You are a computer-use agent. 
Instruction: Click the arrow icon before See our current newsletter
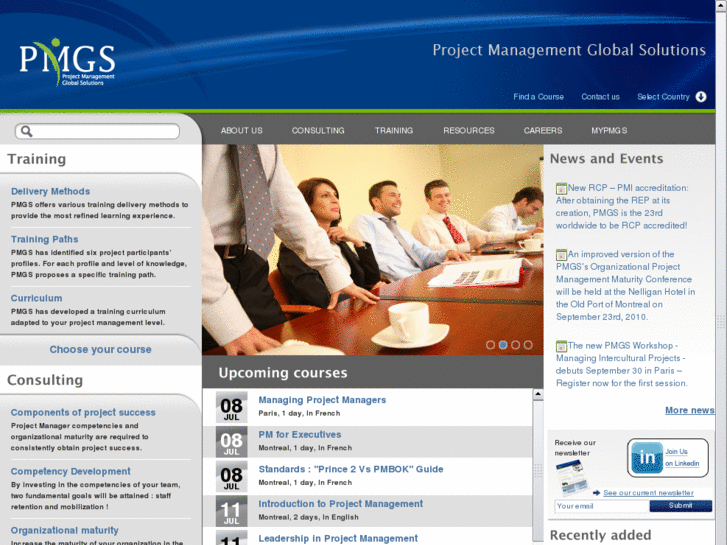[x=596, y=493]
